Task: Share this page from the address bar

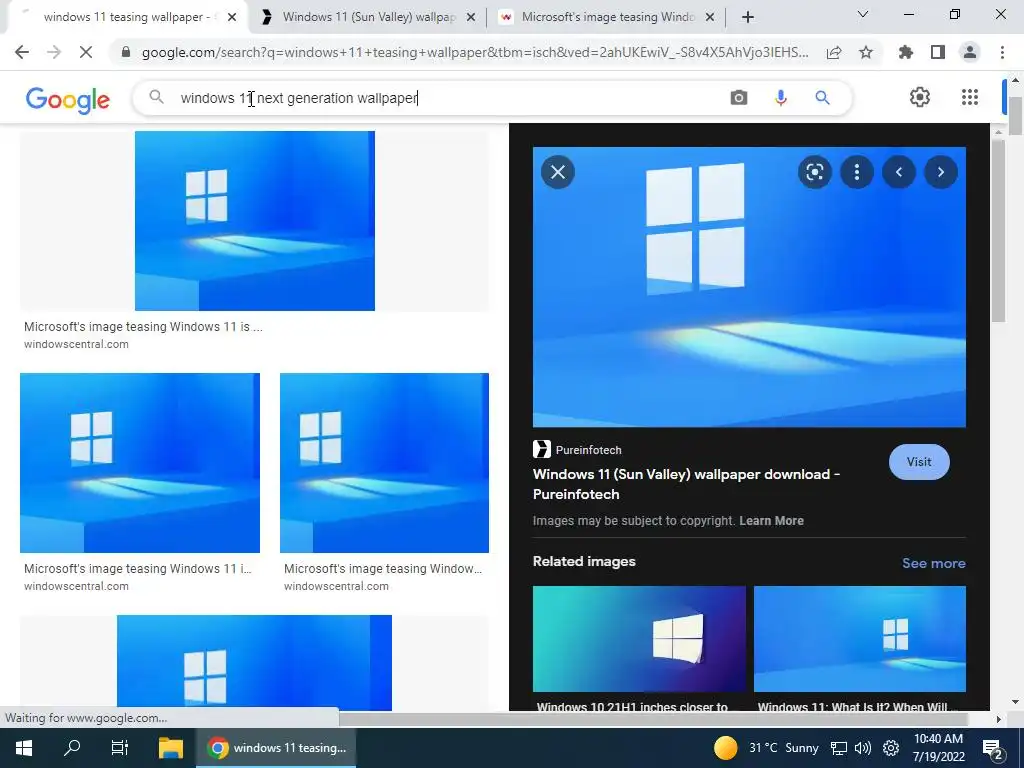Action: click(834, 52)
